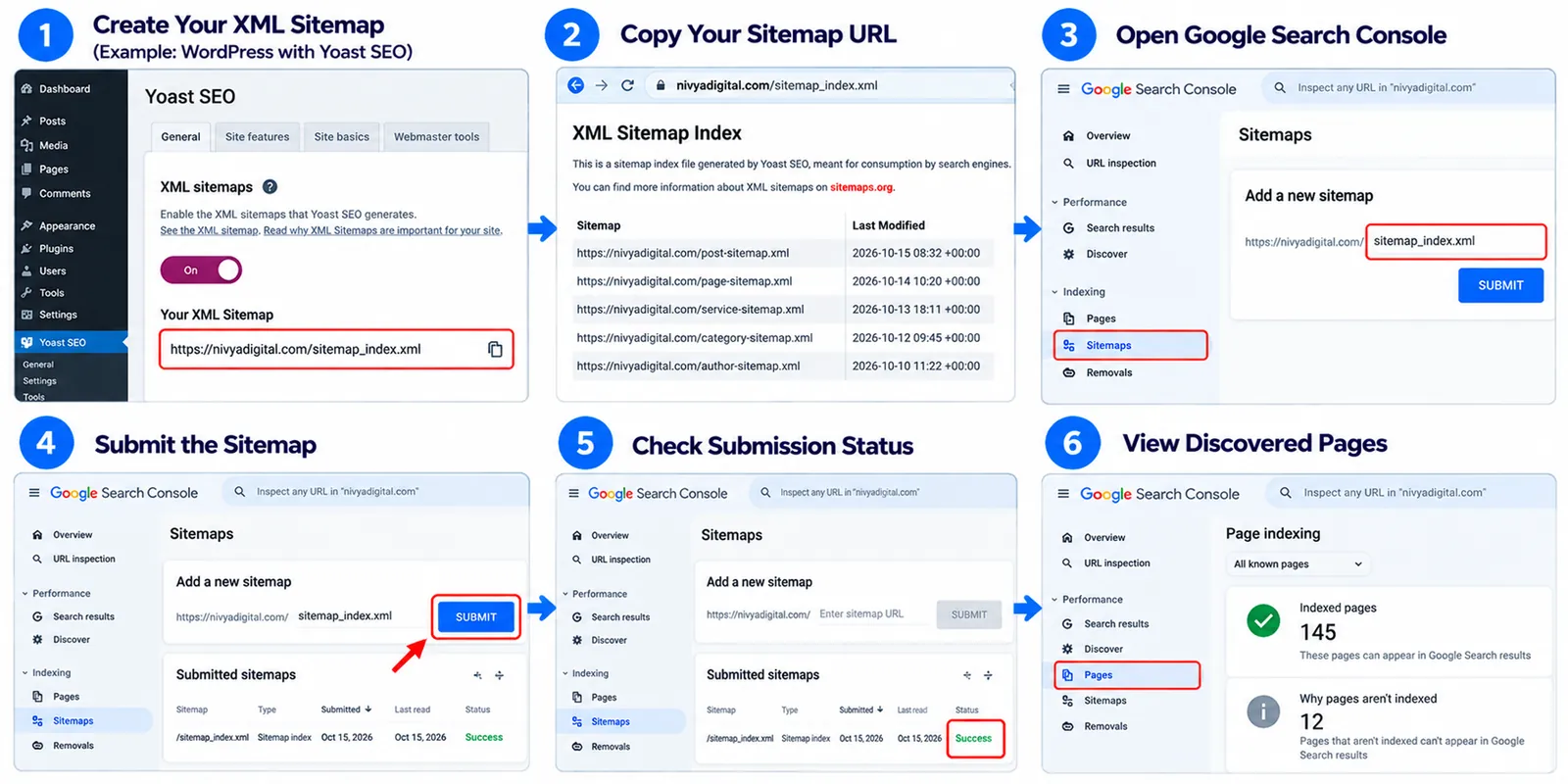Select Sitemaps in the step 3 Search Console sidebar

1130,346
